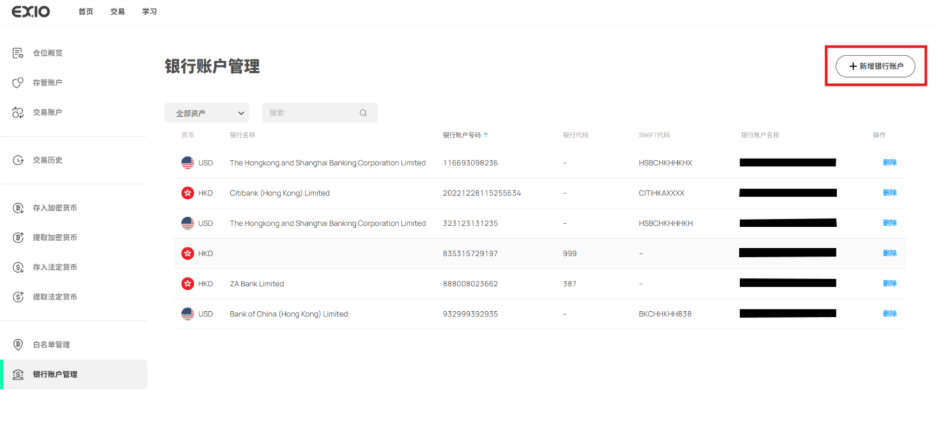Open 交易历史 clock icon
This screenshot has width=936, height=421.
pyautogui.click(x=18, y=160)
